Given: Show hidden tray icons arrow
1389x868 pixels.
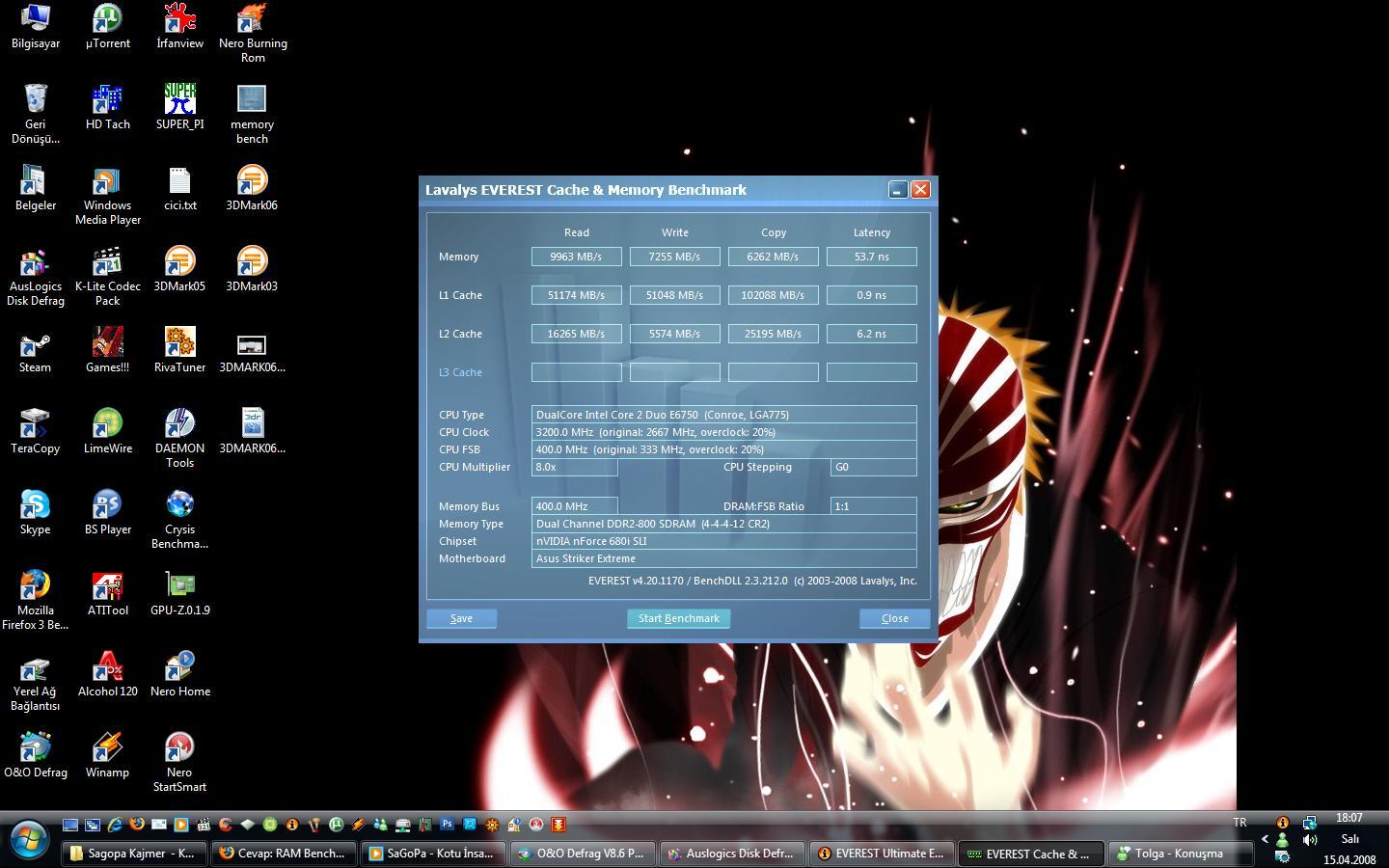Looking at the screenshot, I should pyautogui.click(x=1264, y=839).
